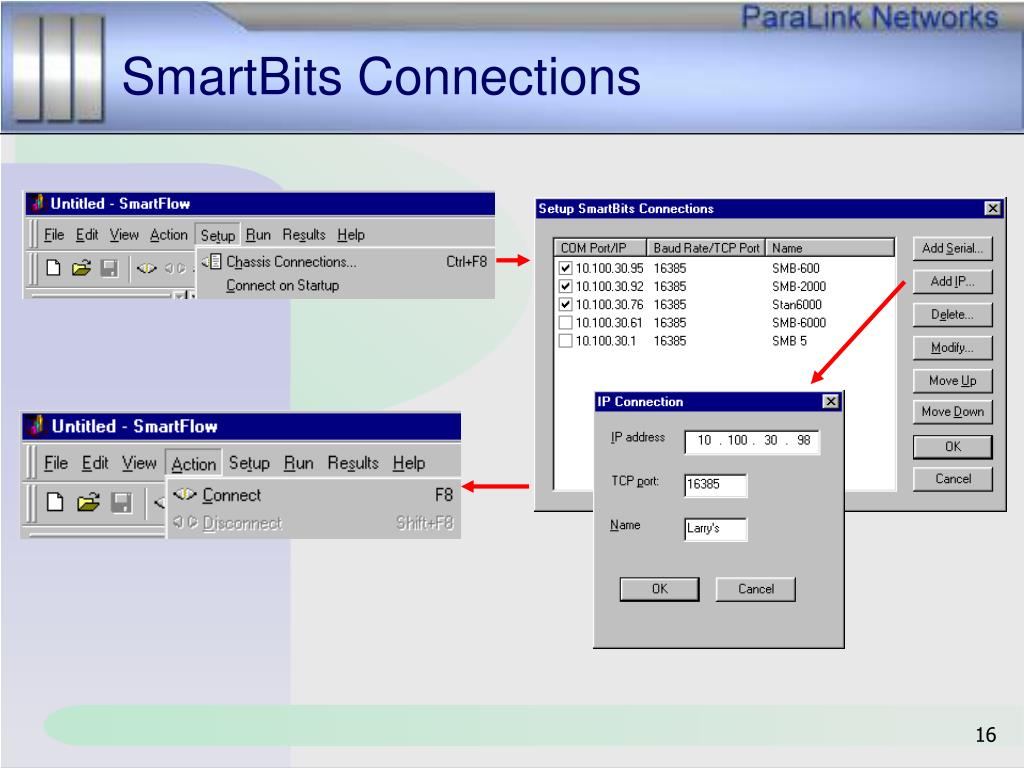
Task: Click Connect icon in upper SmartFlow toolbar
Action: pos(146,268)
